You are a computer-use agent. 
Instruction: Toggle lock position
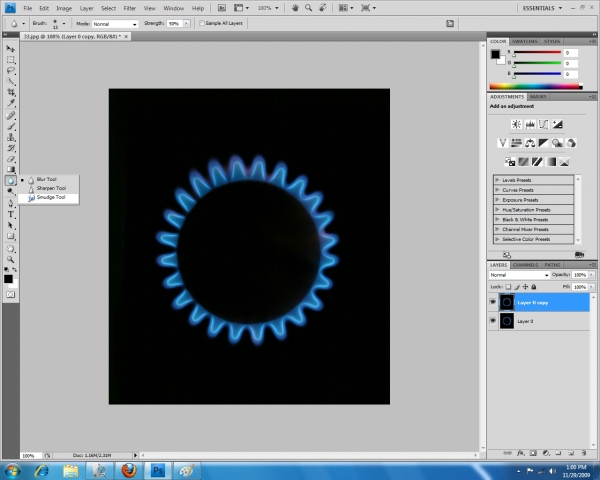[525, 286]
